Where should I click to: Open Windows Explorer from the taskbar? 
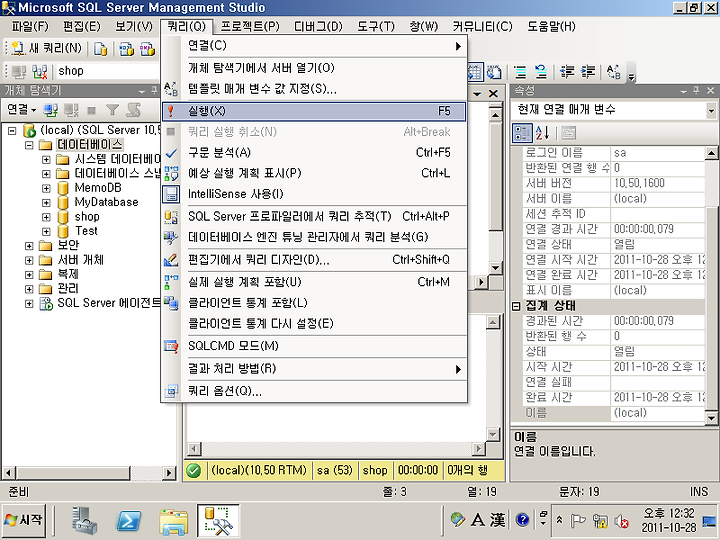tap(173, 522)
